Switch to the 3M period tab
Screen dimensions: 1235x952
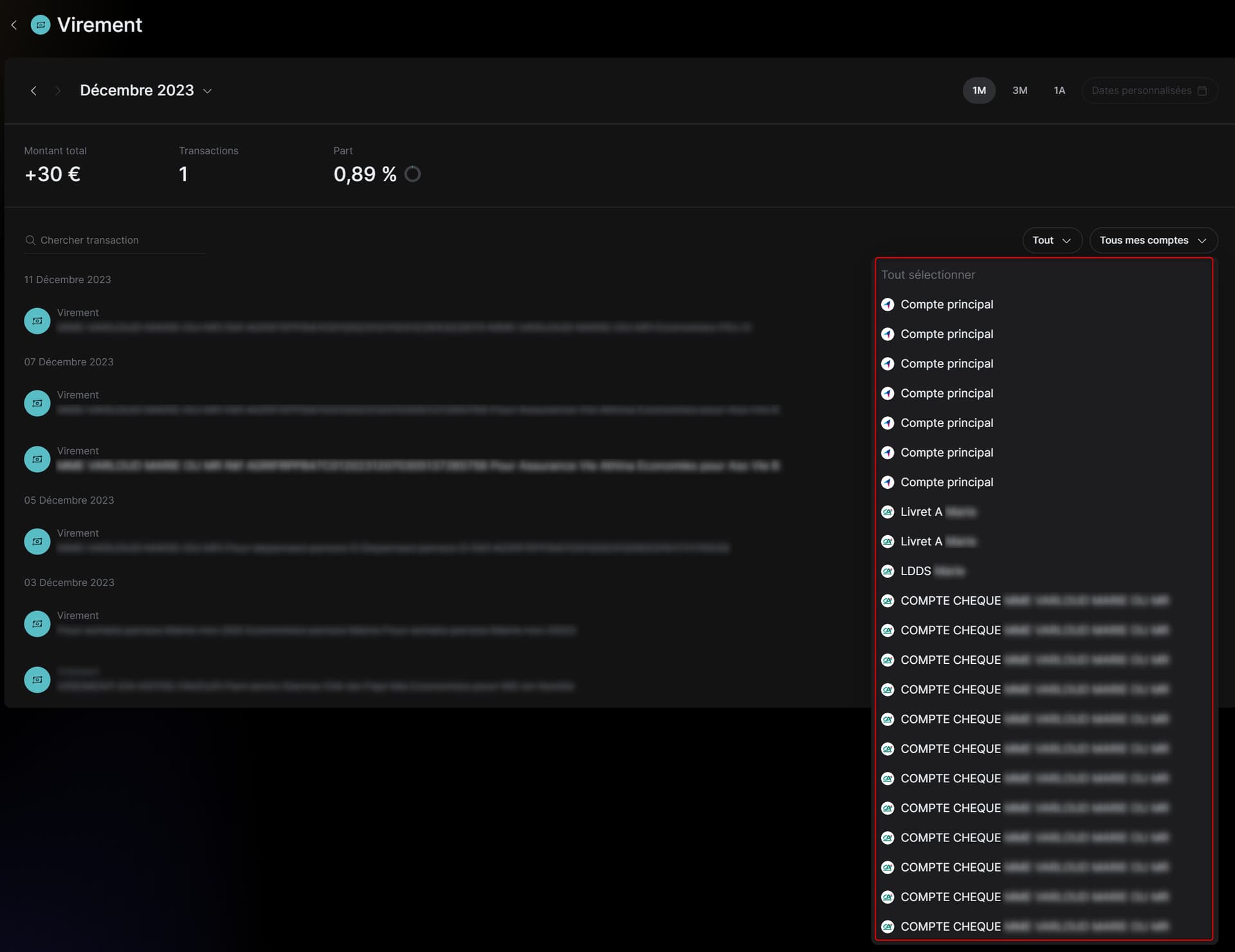tap(1020, 91)
